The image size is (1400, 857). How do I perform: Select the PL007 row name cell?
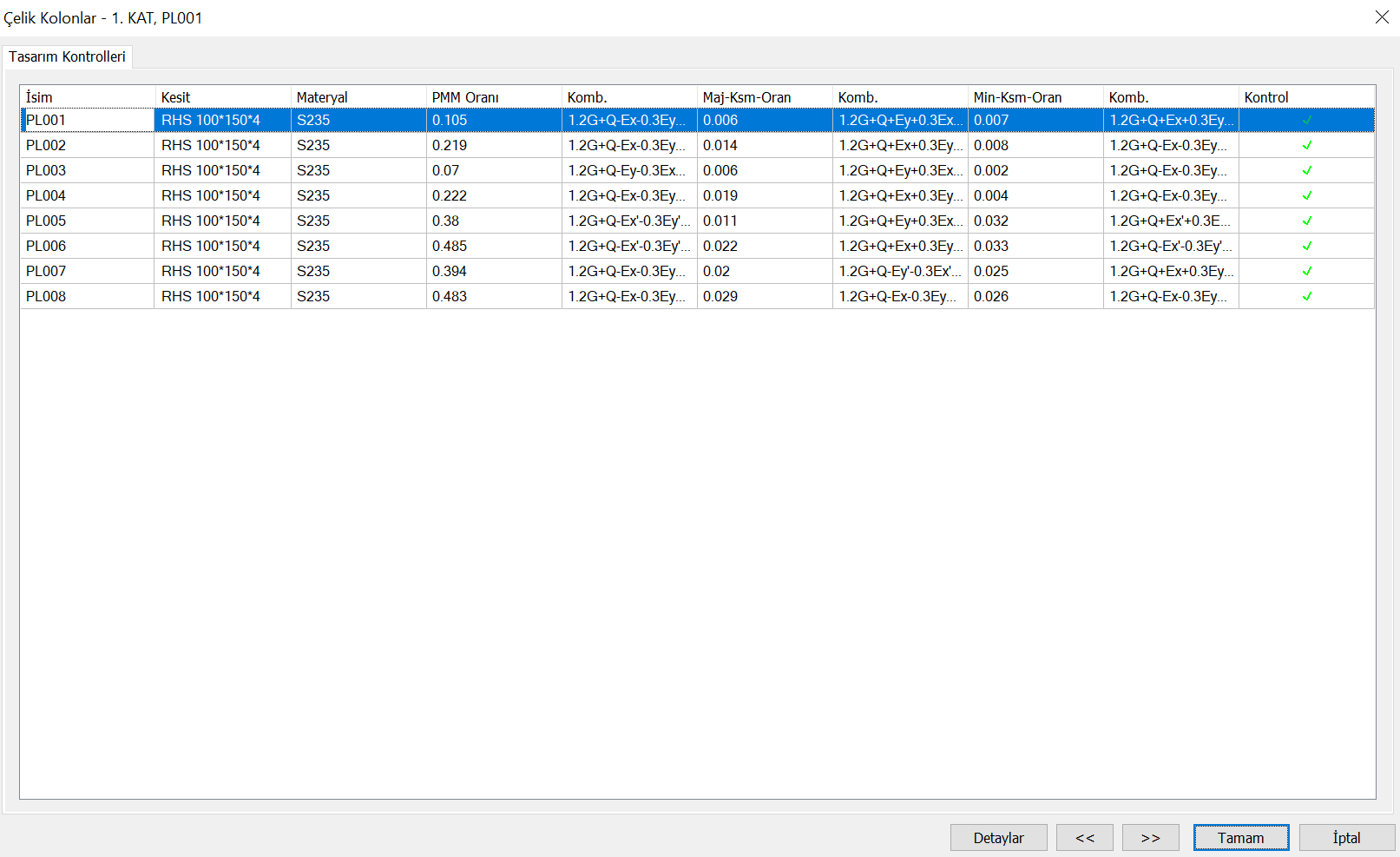coord(46,271)
